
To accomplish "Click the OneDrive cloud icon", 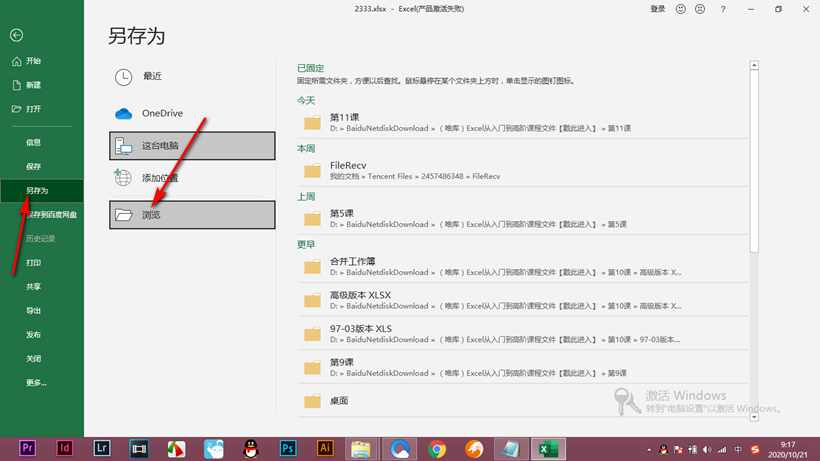I will (123, 113).
